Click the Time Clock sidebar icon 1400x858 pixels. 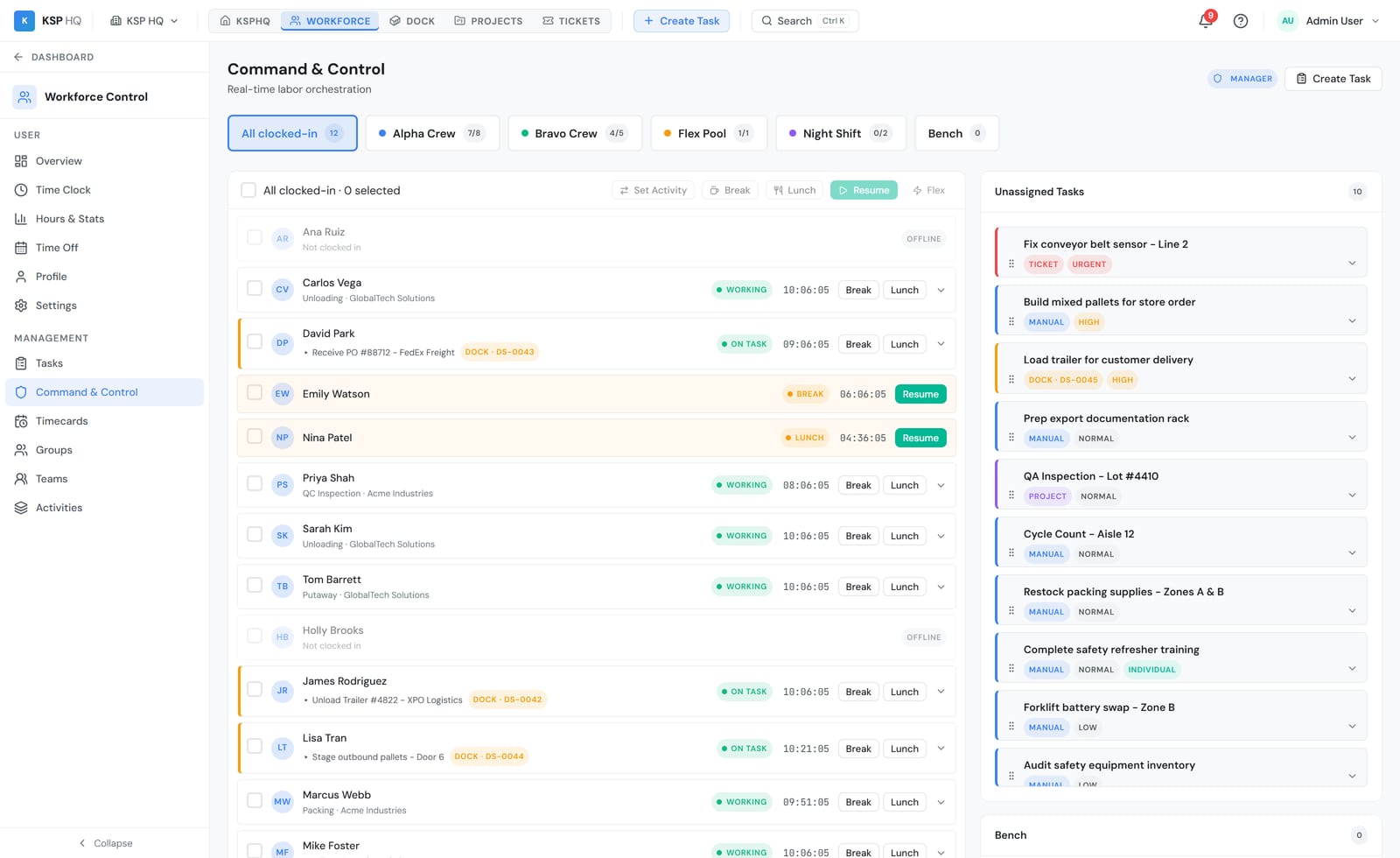pyautogui.click(x=21, y=190)
